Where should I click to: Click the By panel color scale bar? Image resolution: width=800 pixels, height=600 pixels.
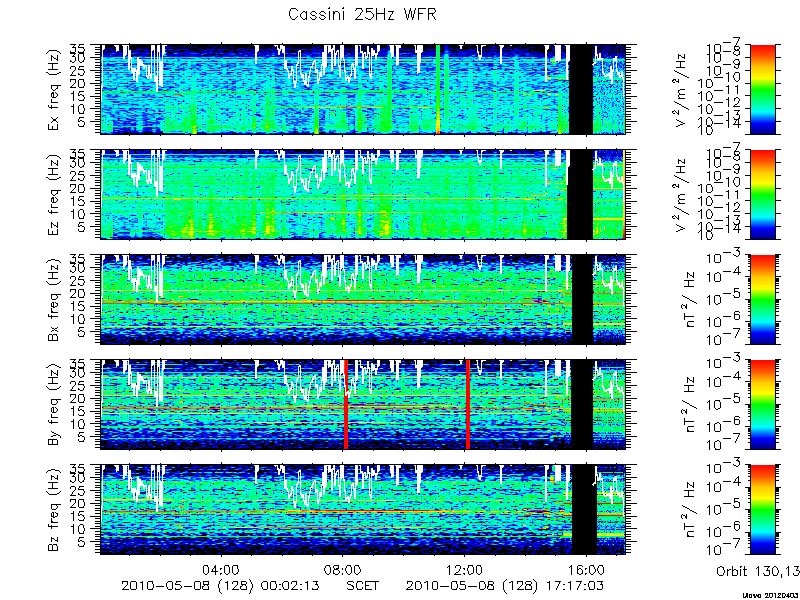(762, 405)
